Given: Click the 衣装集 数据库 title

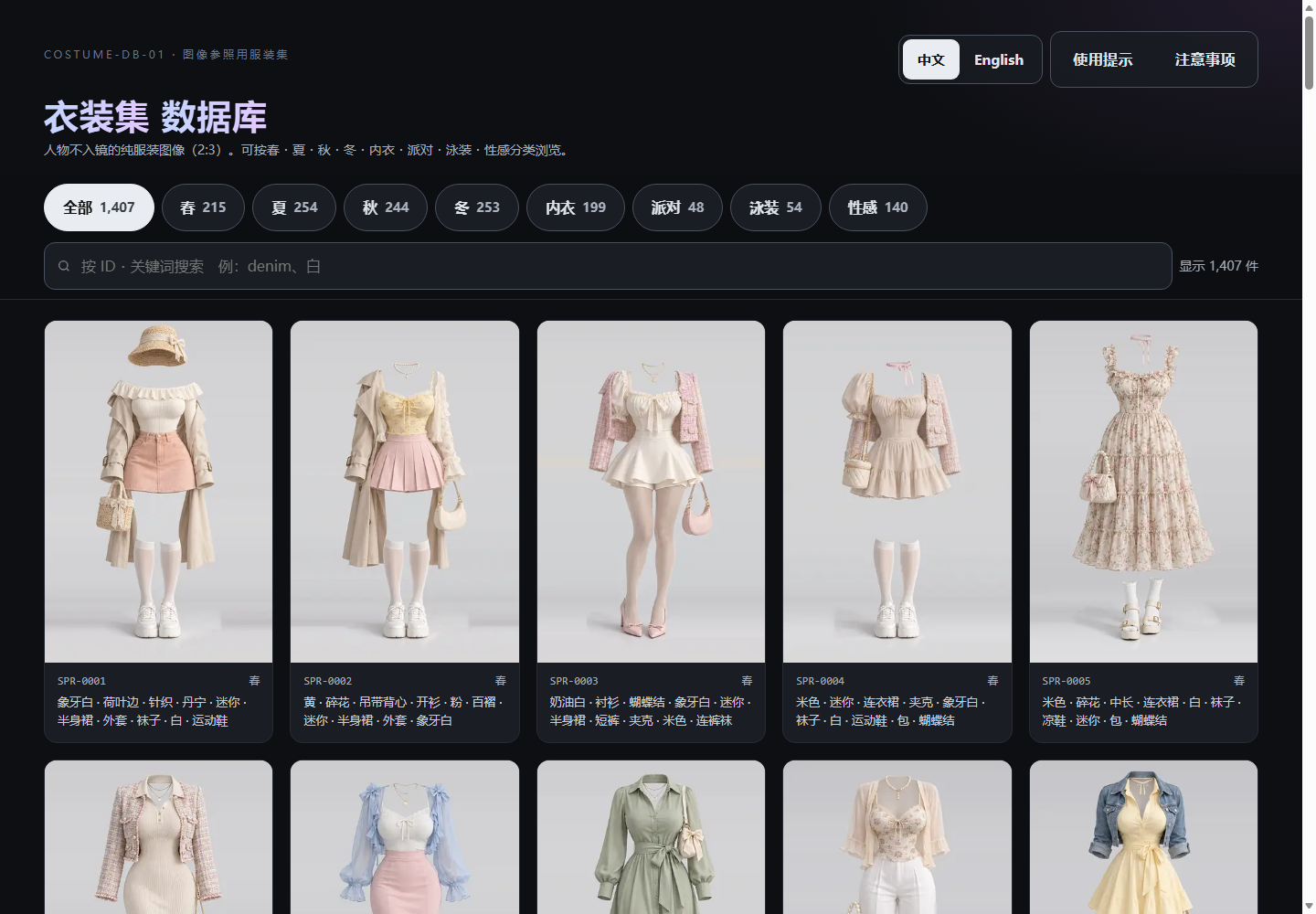Looking at the screenshot, I should click(155, 117).
